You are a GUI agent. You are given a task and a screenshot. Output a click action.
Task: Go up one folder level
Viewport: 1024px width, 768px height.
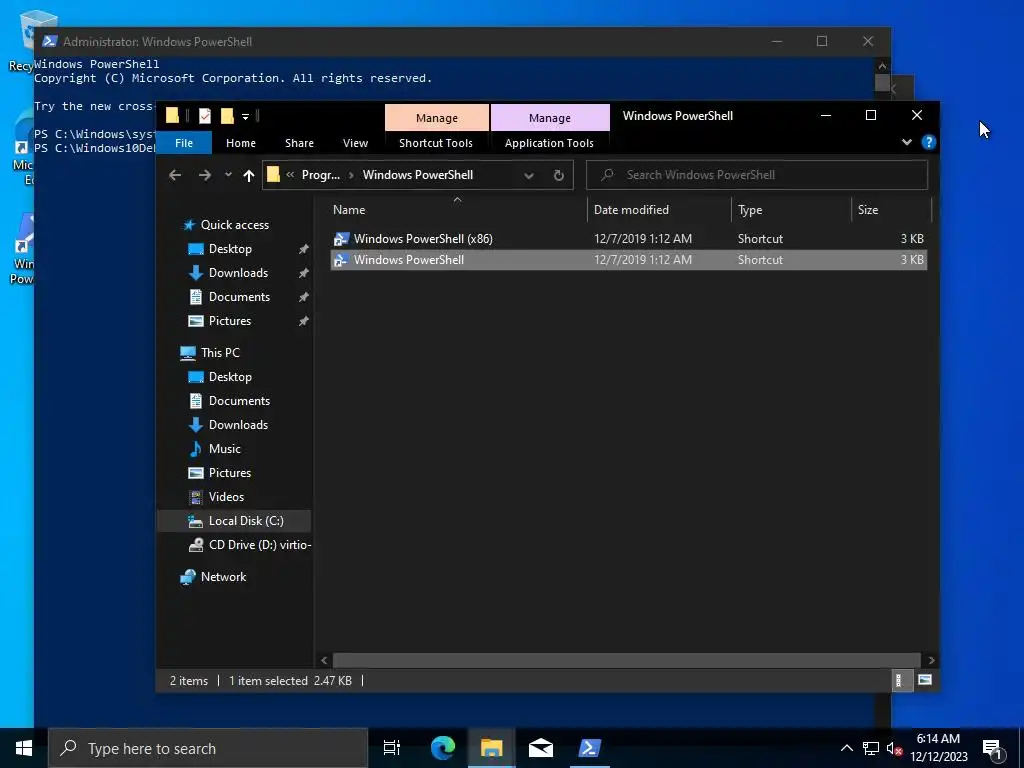click(248, 175)
